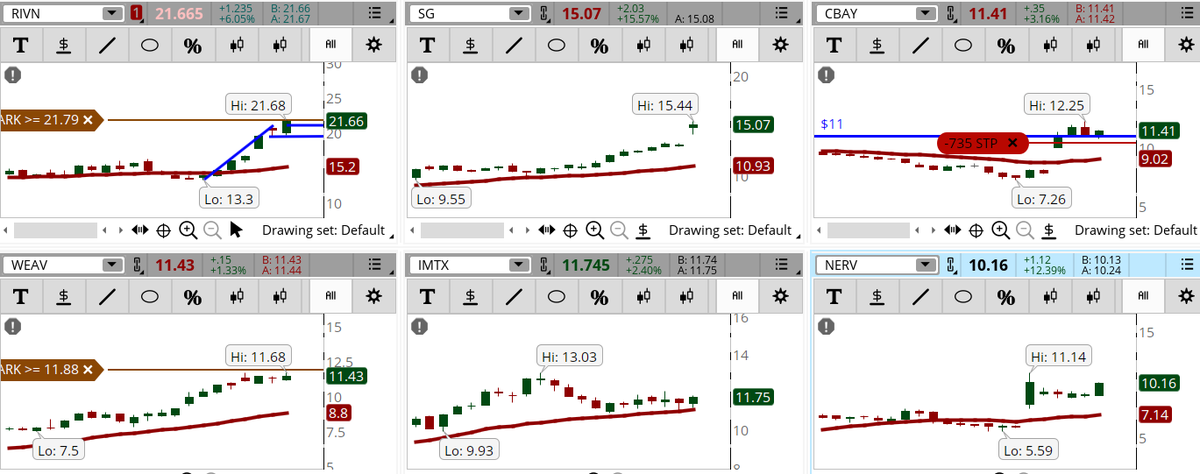Activate the crosshair icon under RIVN chart
This screenshot has width=1200, height=474.
pyautogui.click(x=164, y=230)
